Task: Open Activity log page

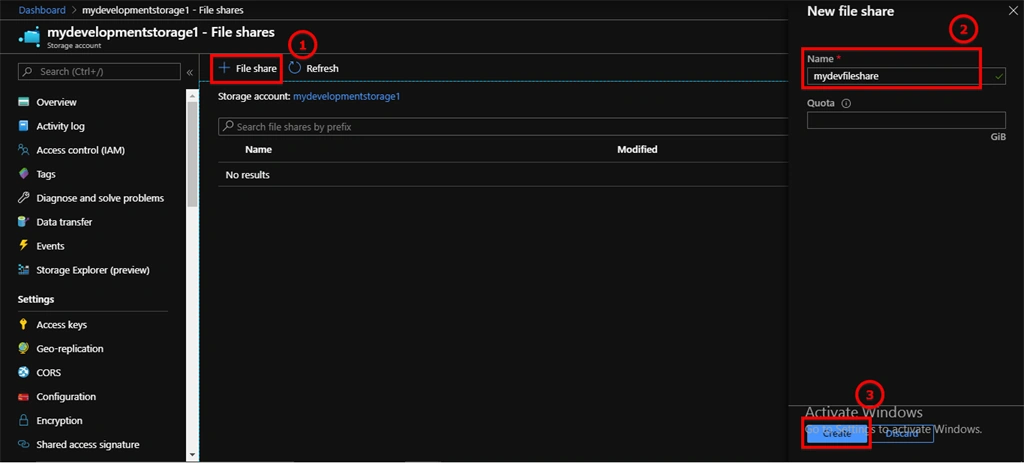Action: click(60, 126)
